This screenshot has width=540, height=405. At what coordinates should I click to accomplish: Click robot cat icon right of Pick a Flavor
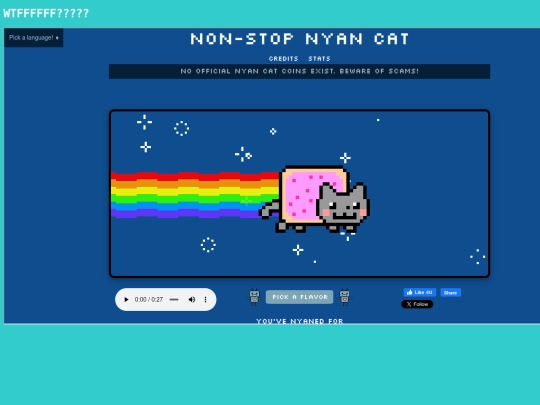tap(345, 297)
